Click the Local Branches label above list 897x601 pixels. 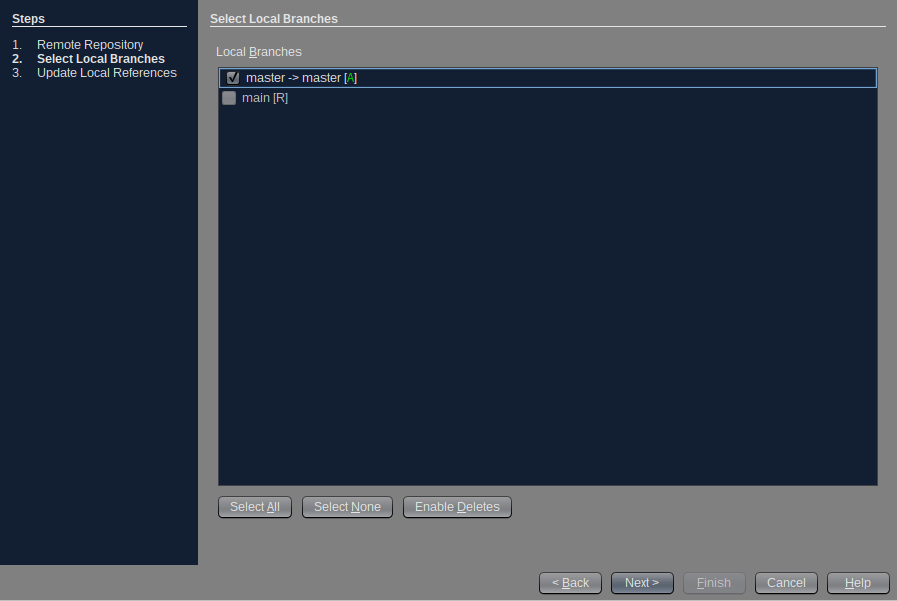pos(258,51)
